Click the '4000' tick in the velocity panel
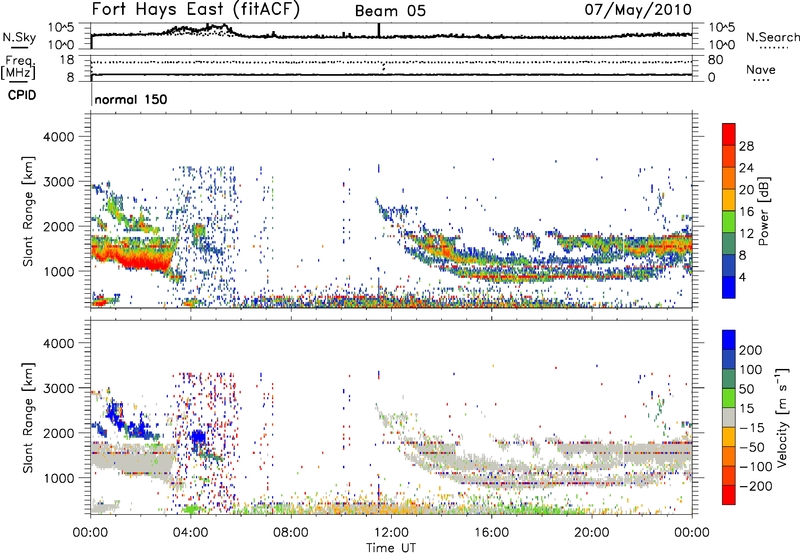Screen dimensions: 800x554 click(x=58, y=343)
